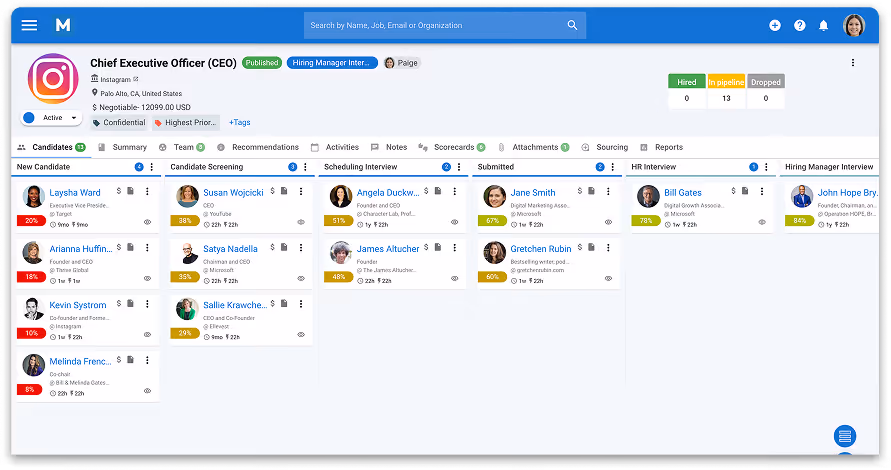Click the Instagram company logo

click(53, 78)
